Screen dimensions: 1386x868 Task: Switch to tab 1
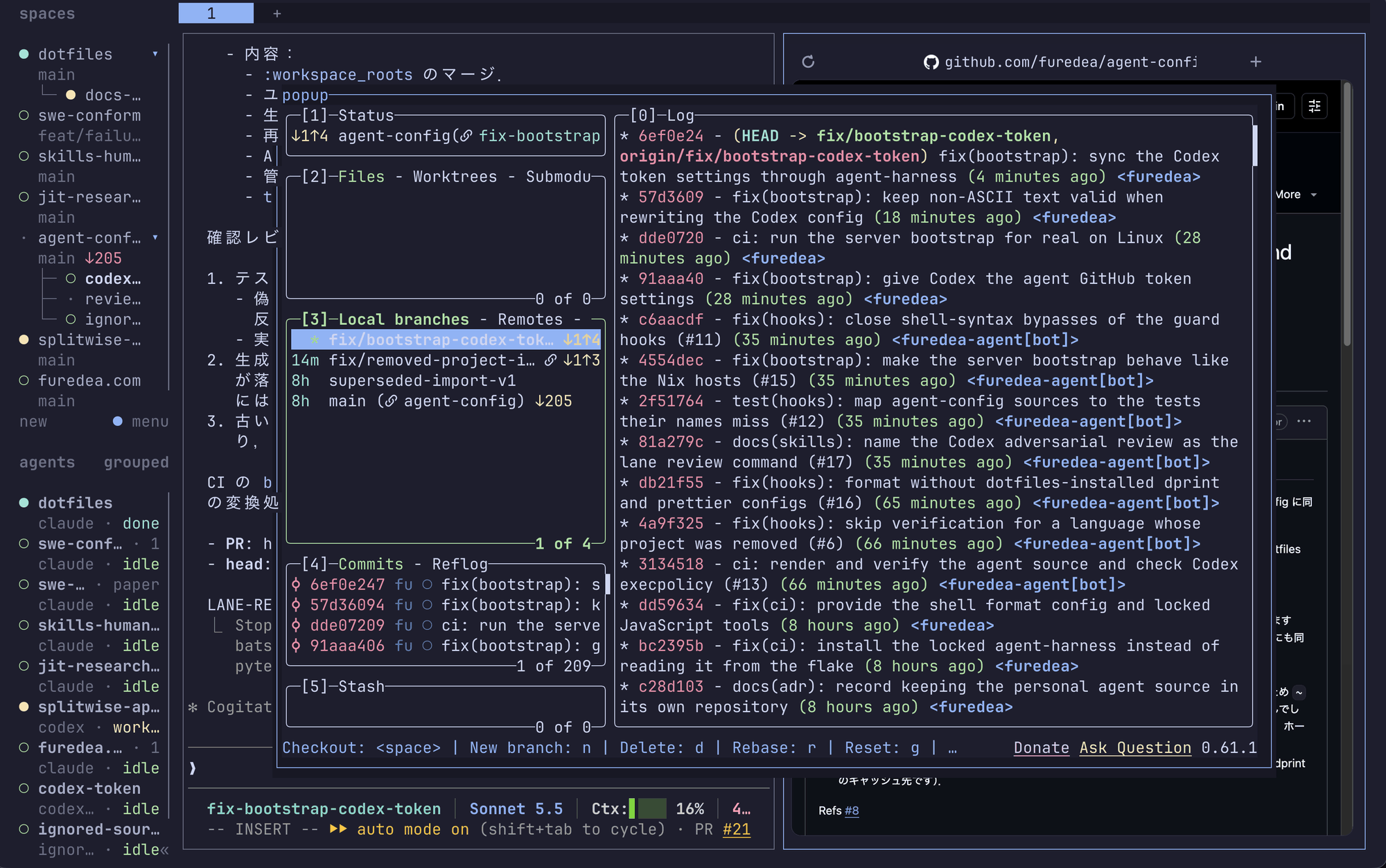[216, 13]
